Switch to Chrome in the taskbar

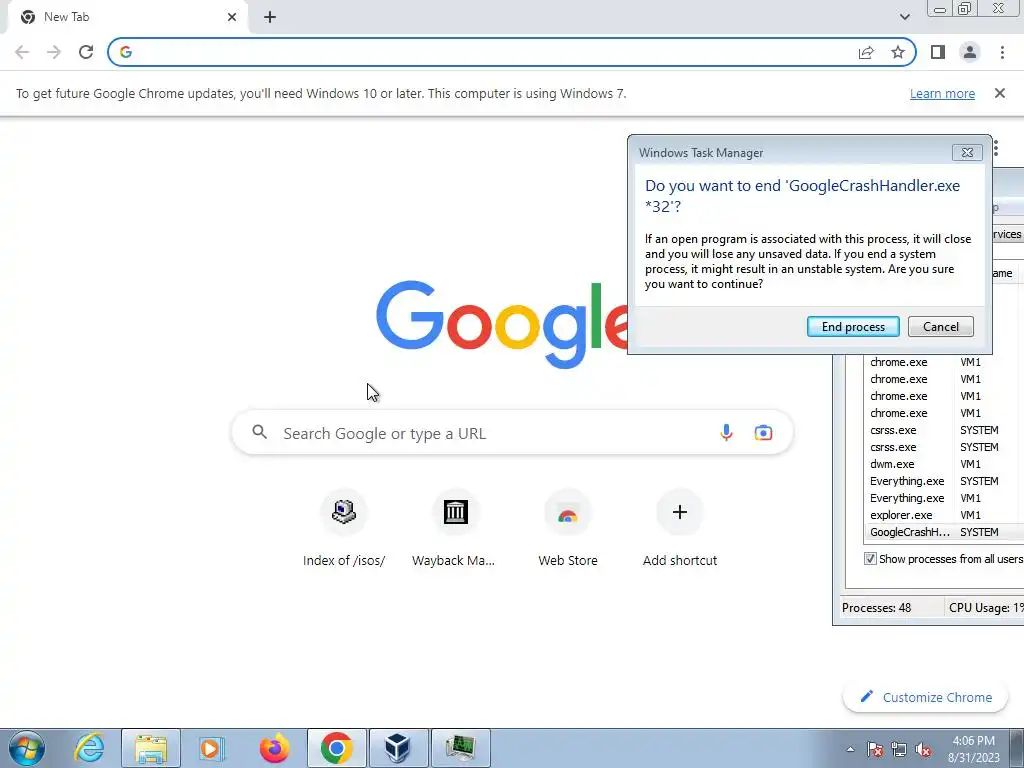[336, 748]
